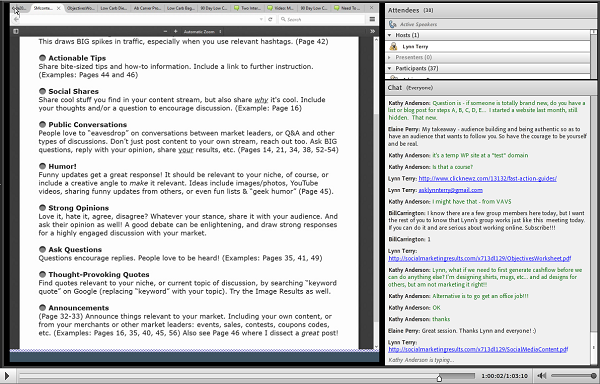Image resolution: width=600 pixels, height=384 pixels.
Task: Expand the Presenters (0) group
Action: (x=390, y=57)
